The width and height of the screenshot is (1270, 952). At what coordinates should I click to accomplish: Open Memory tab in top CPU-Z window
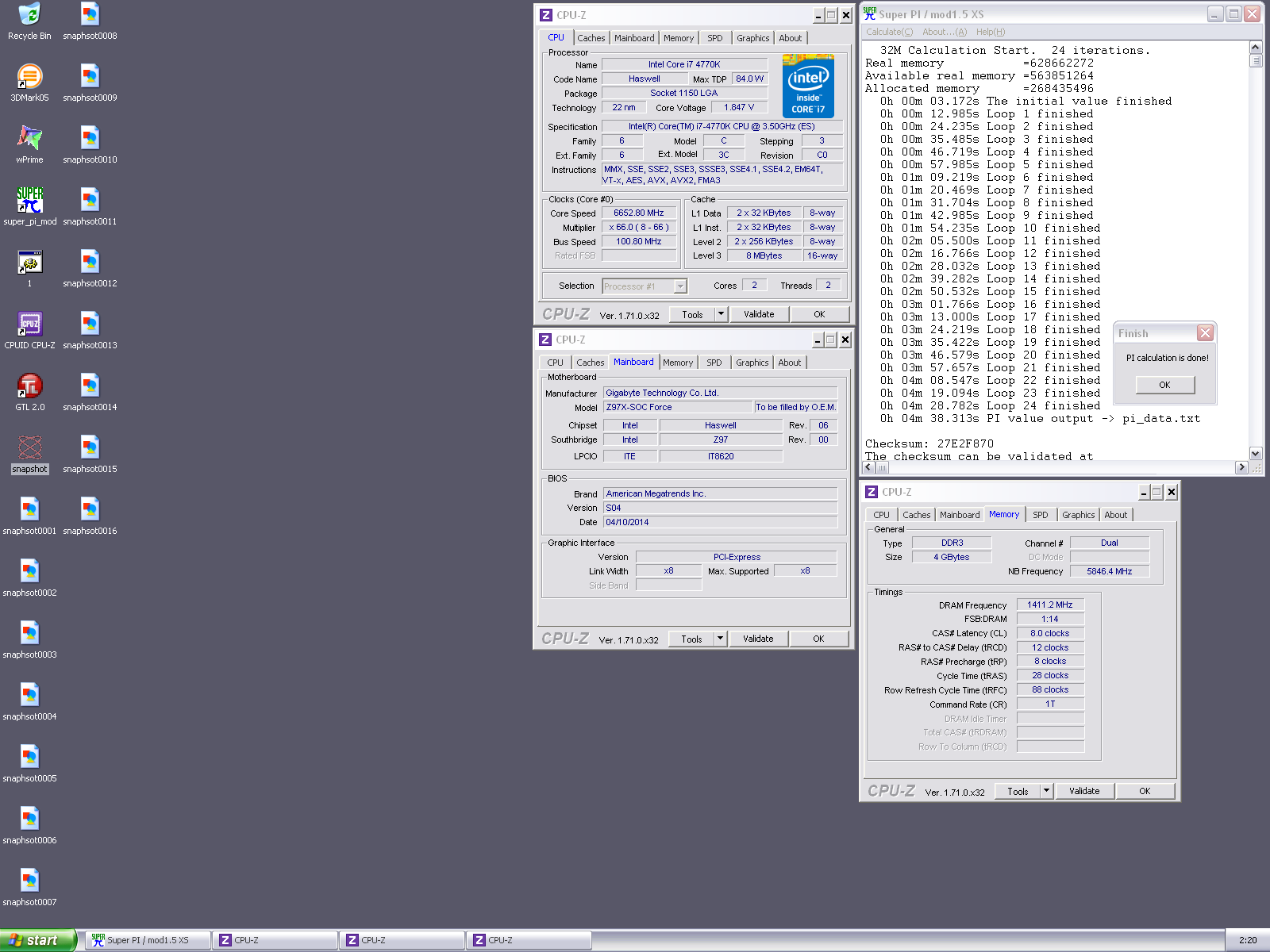pos(679,38)
